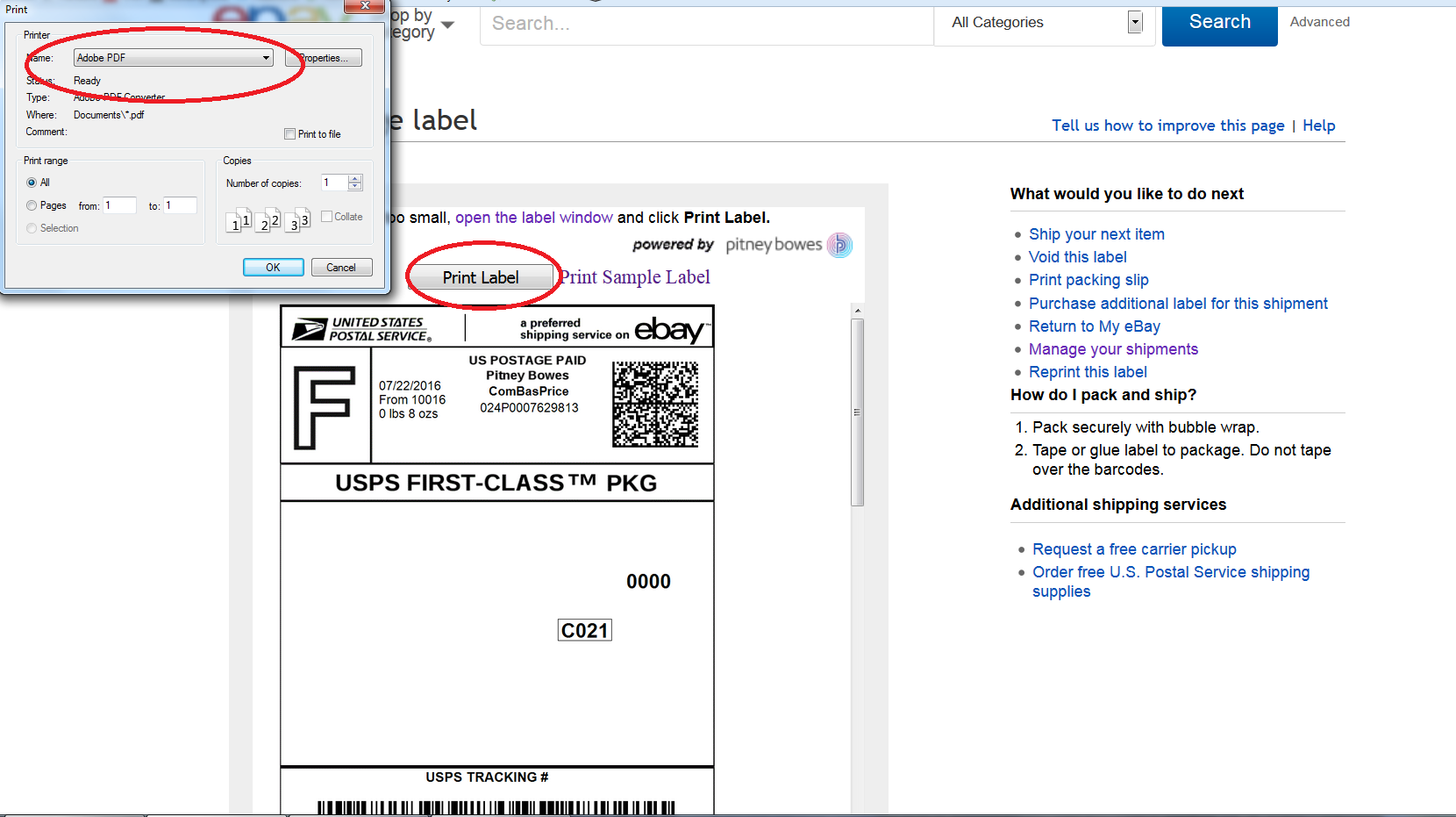1456x817 pixels.
Task: Close the Print dialog with the X button
Action: click(364, 5)
